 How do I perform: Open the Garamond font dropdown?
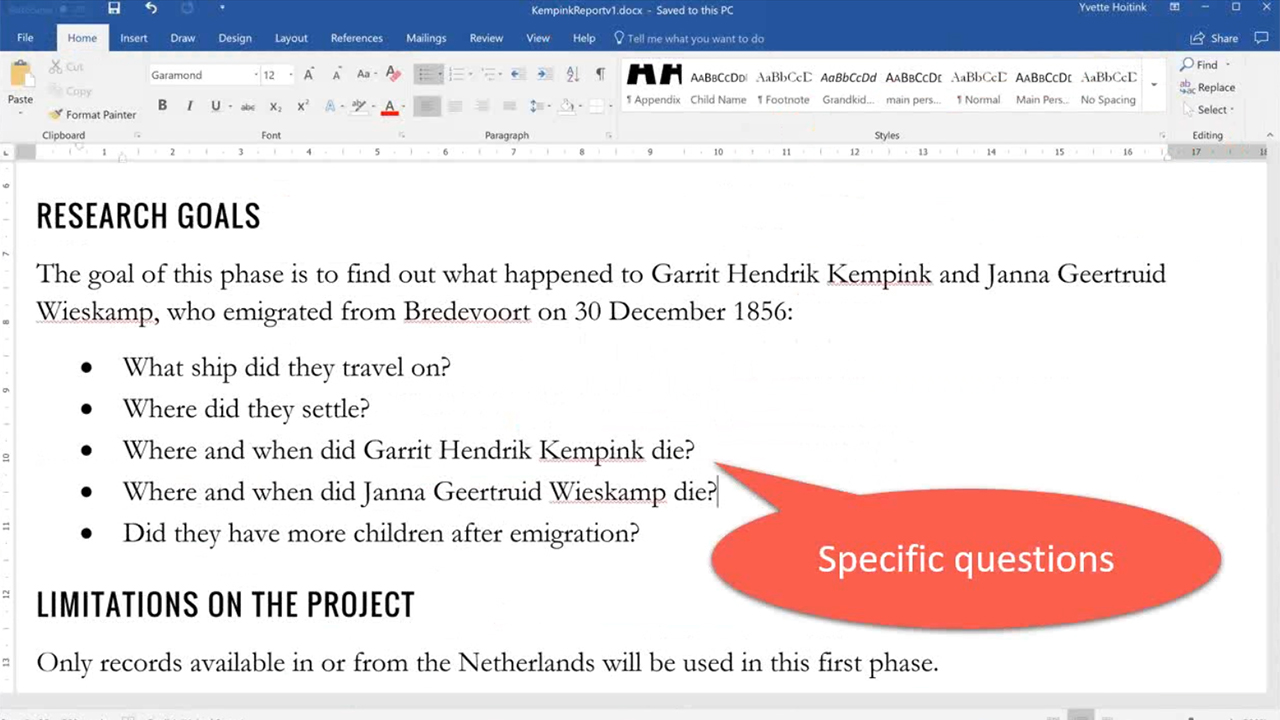(255, 74)
